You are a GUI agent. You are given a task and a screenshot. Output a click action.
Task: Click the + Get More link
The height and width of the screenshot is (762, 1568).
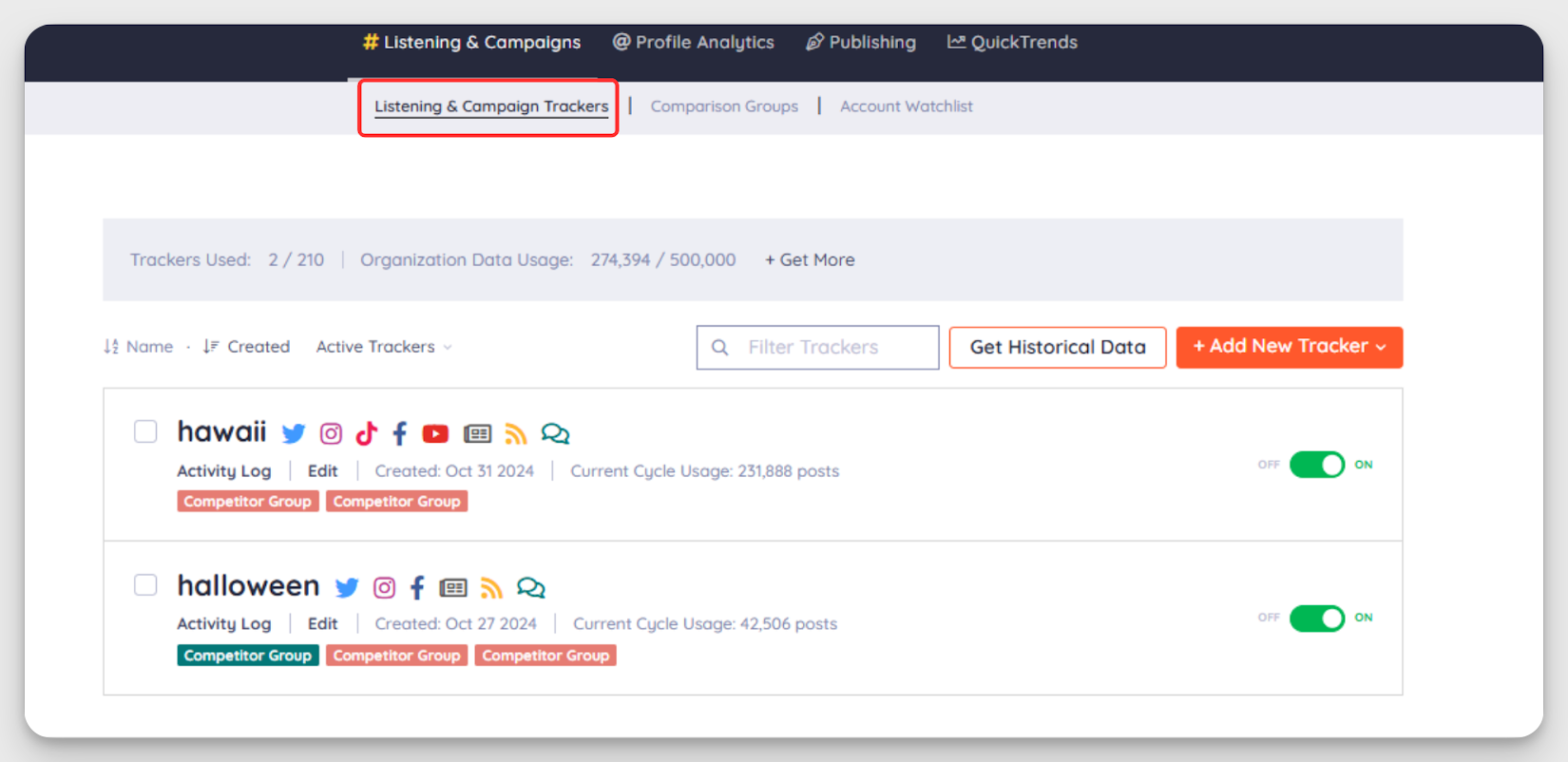[x=810, y=259]
